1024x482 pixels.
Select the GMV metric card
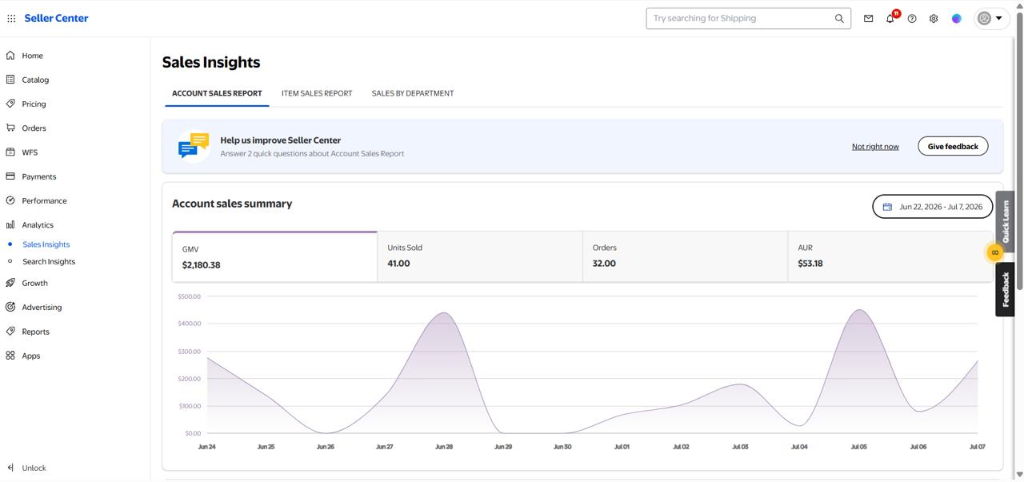pos(275,257)
